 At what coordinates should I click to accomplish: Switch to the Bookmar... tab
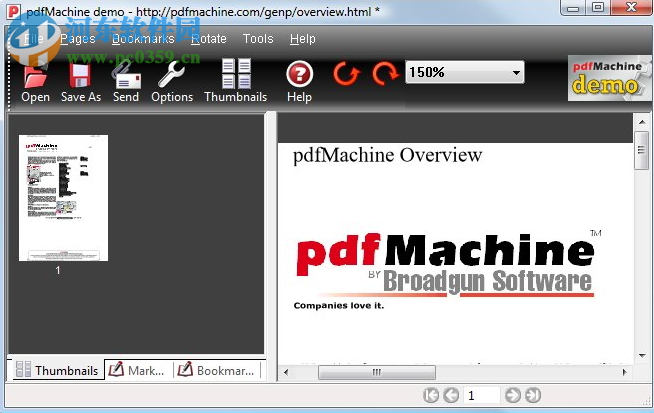[x=216, y=370]
